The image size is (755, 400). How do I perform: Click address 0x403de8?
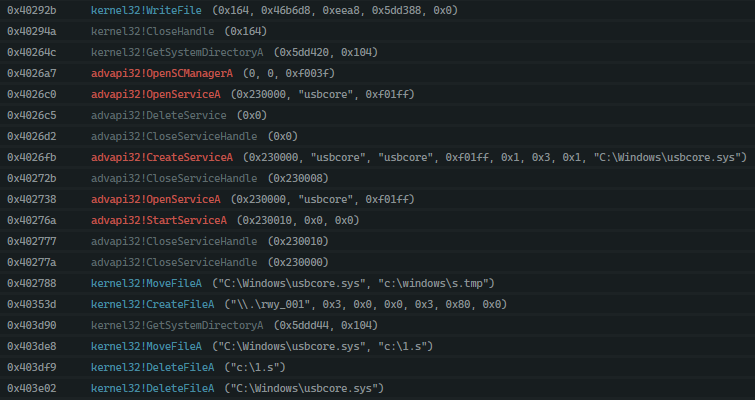pos(32,347)
